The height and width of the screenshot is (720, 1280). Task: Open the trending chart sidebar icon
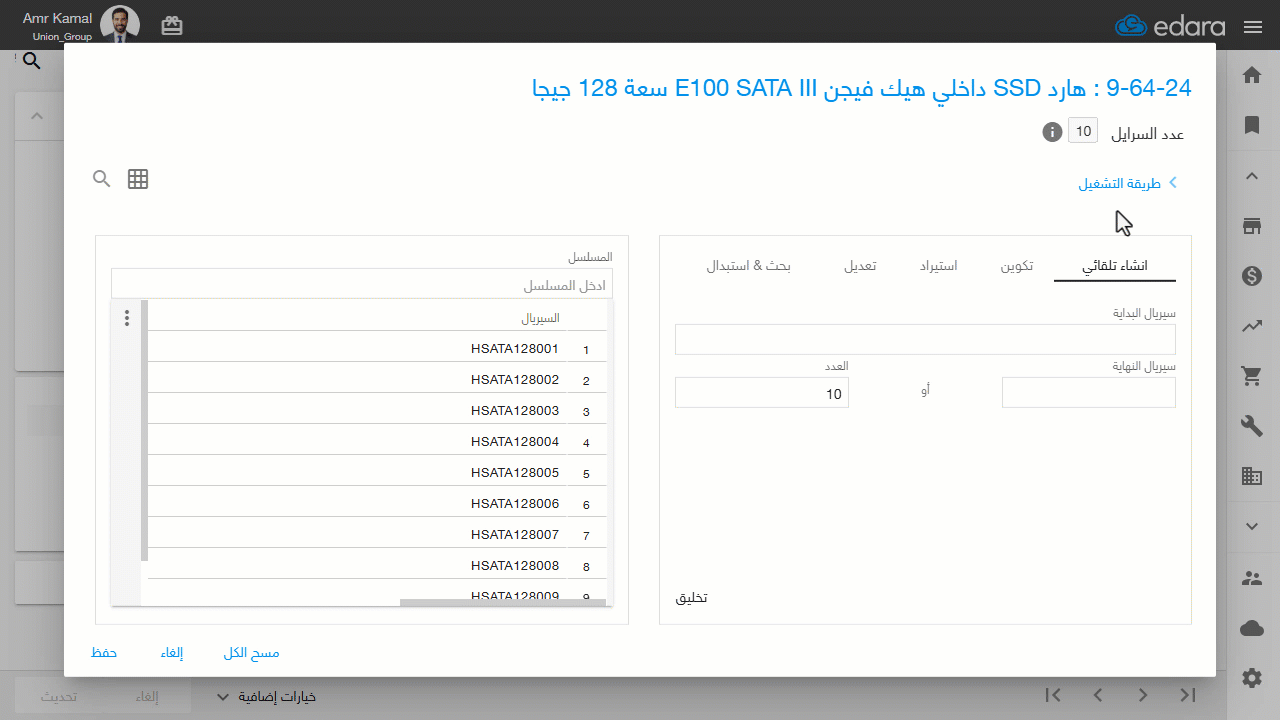pyautogui.click(x=1251, y=325)
